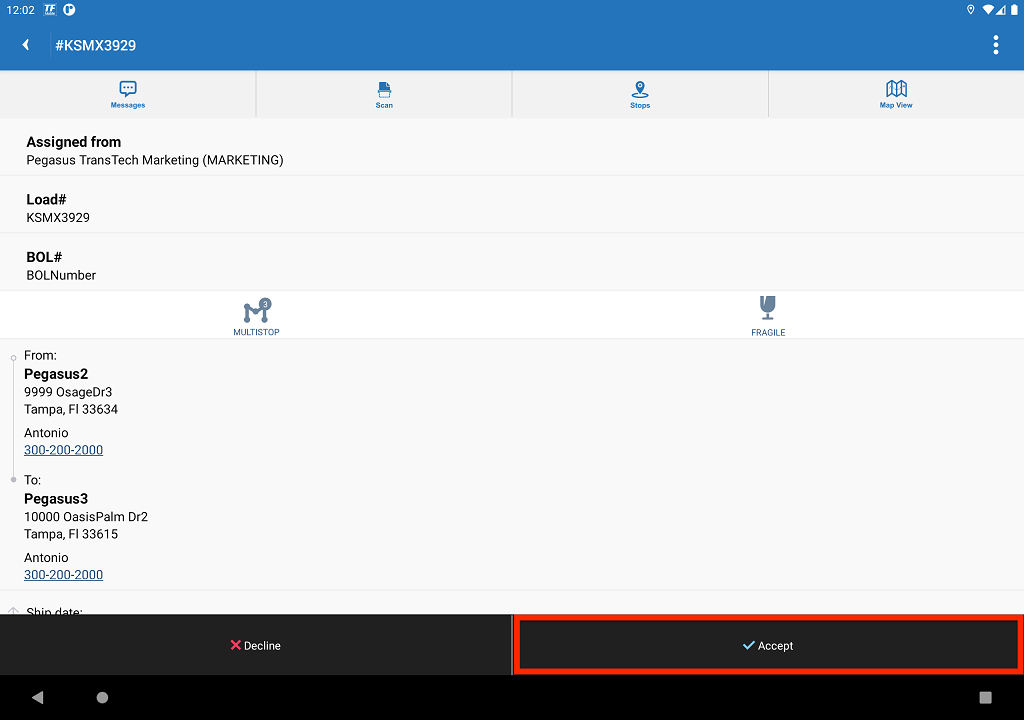The height and width of the screenshot is (720, 1024).
Task: Accept the load
Action: [768, 646]
